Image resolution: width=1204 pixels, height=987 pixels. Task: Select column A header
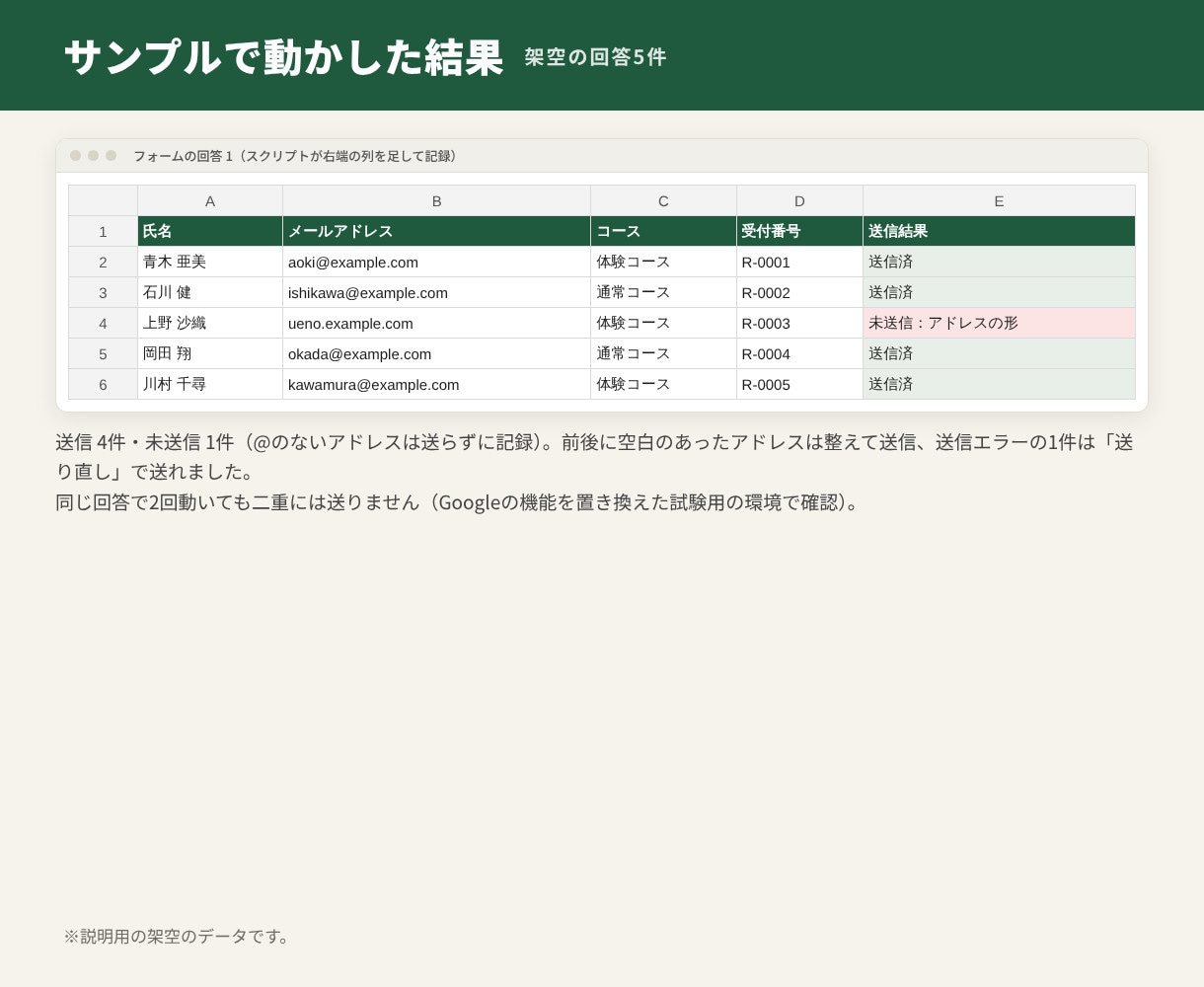click(x=210, y=200)
